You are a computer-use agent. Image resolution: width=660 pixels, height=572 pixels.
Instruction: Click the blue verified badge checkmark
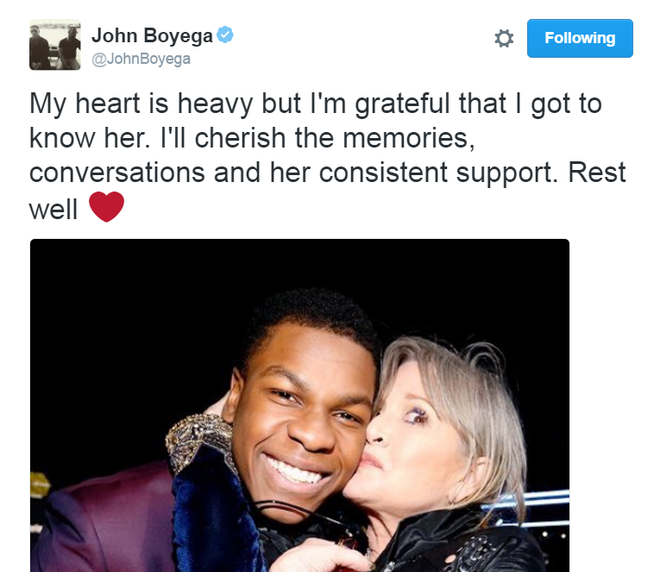[225, 35]
